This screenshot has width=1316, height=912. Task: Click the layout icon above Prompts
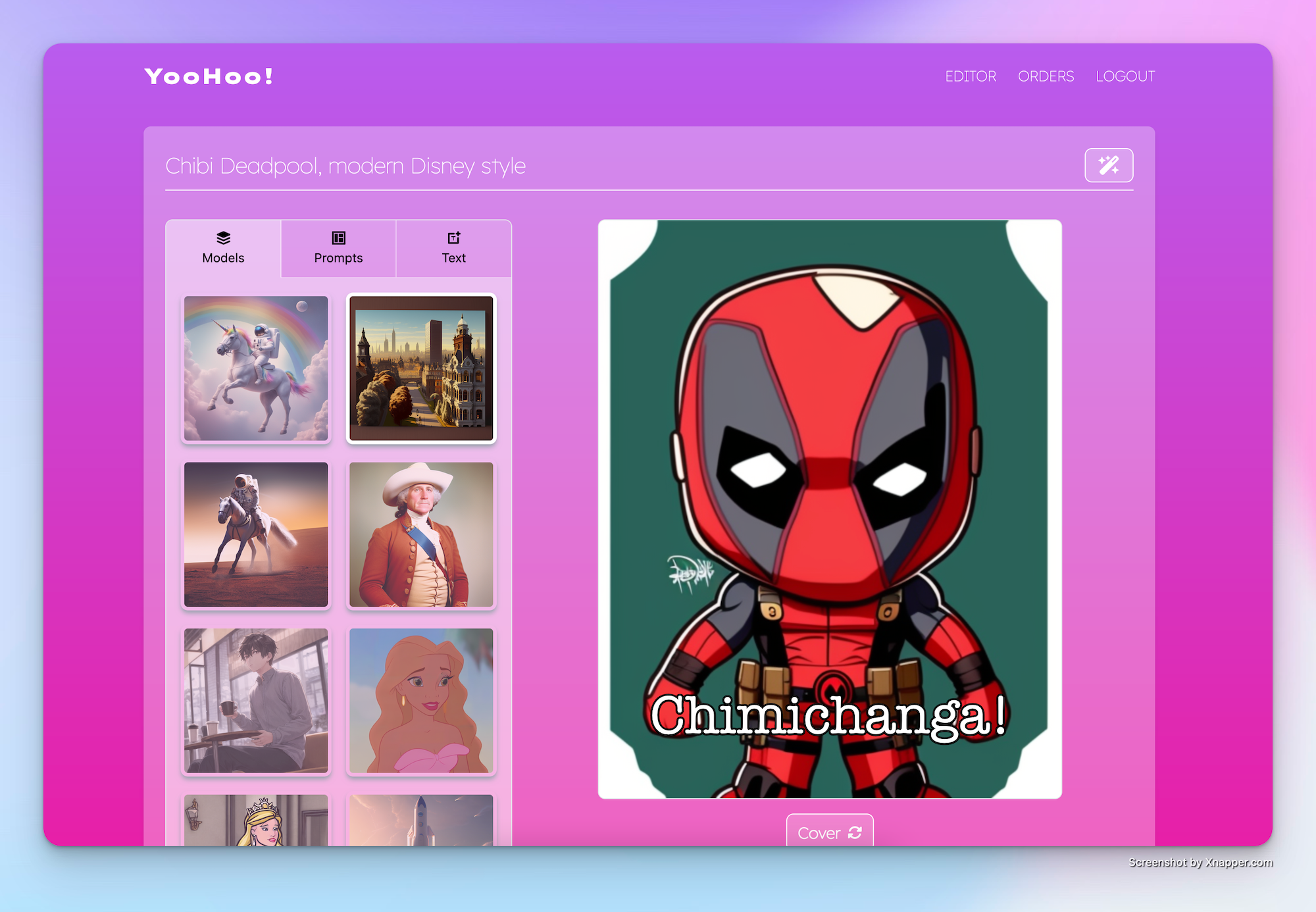338,238
